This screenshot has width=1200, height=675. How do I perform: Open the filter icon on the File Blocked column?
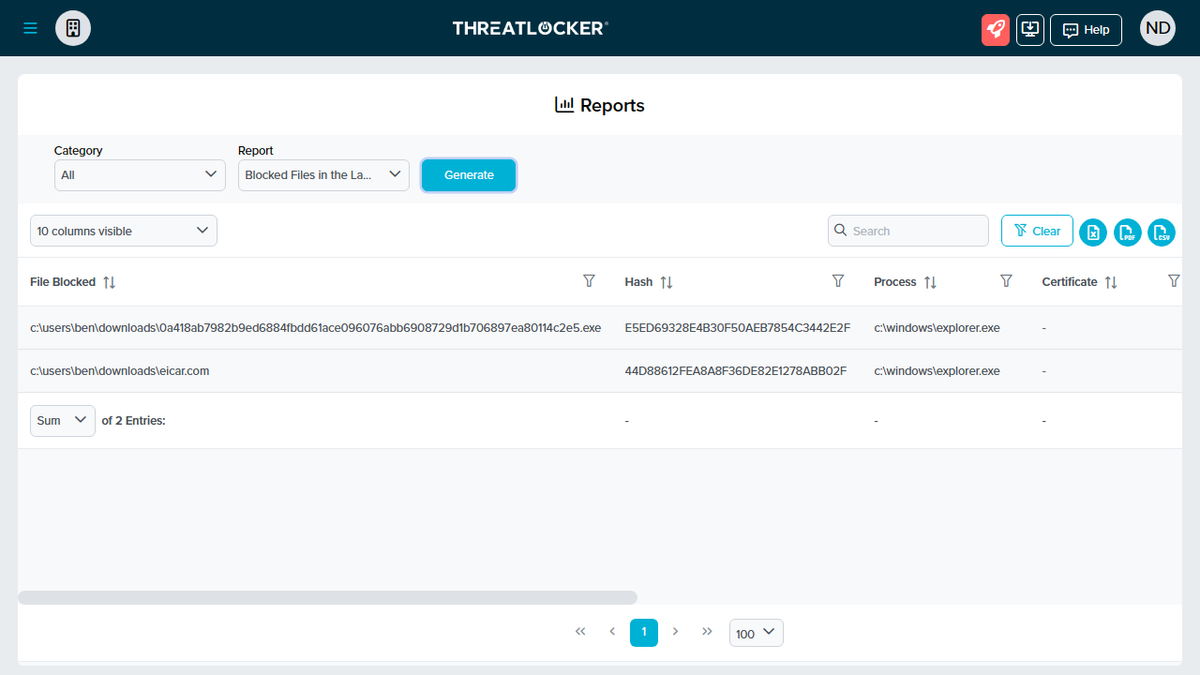coord(589,282)
